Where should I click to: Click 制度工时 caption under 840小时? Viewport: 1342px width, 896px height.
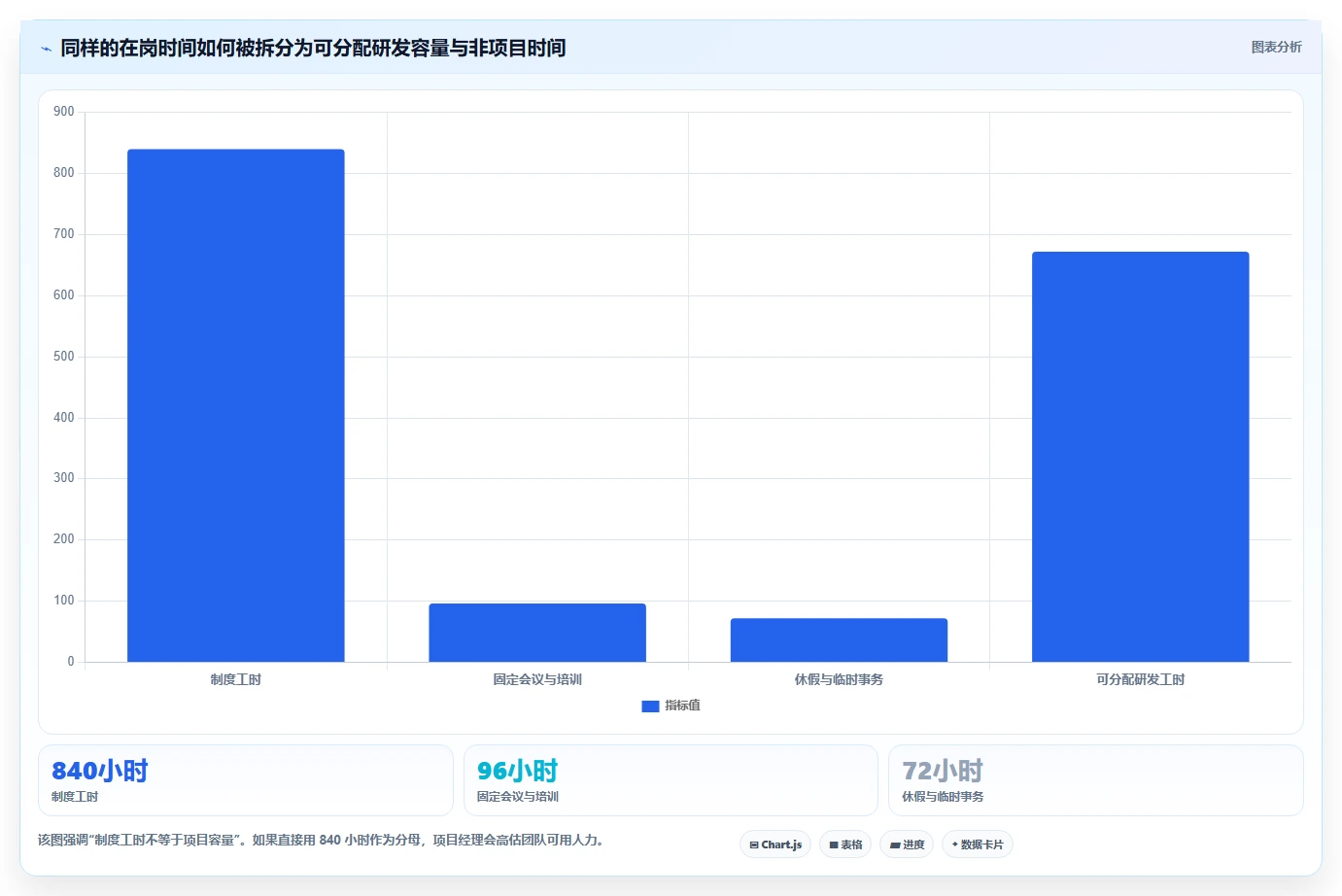tap(75, 797)
